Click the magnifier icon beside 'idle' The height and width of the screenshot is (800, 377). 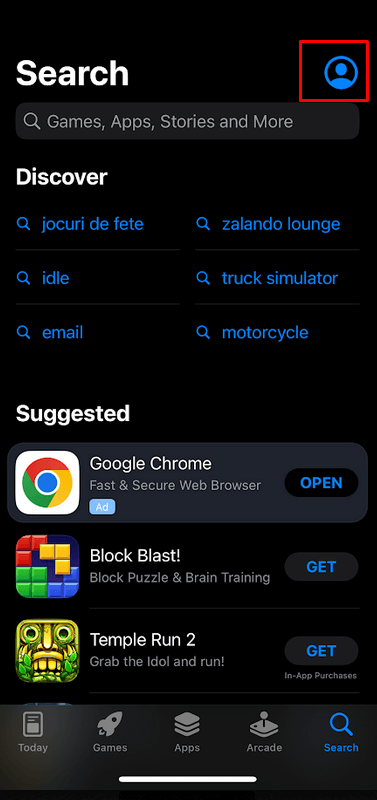(x=23, y=278)
